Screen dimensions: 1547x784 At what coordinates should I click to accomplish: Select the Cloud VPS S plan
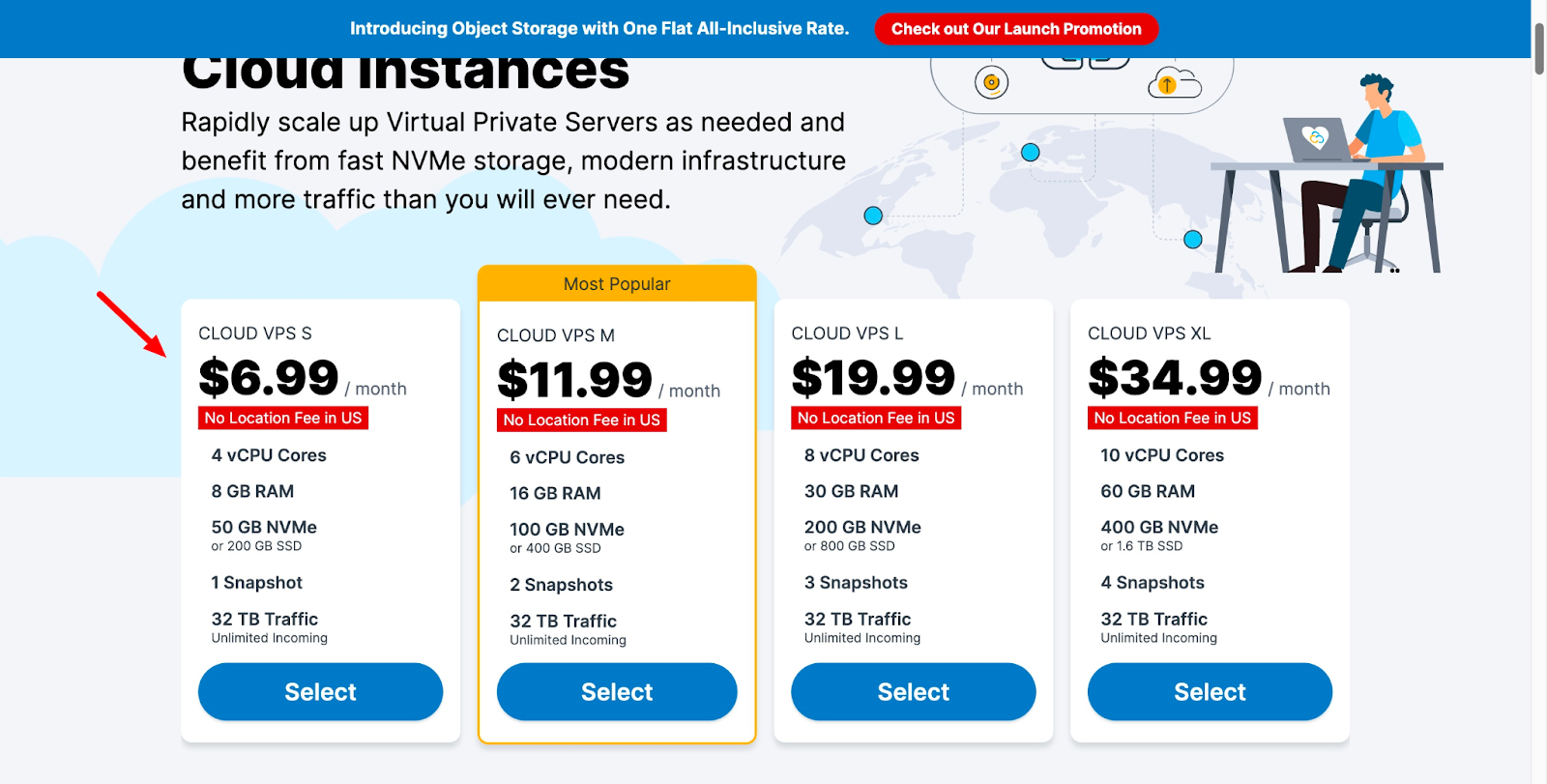pos(320,692)
